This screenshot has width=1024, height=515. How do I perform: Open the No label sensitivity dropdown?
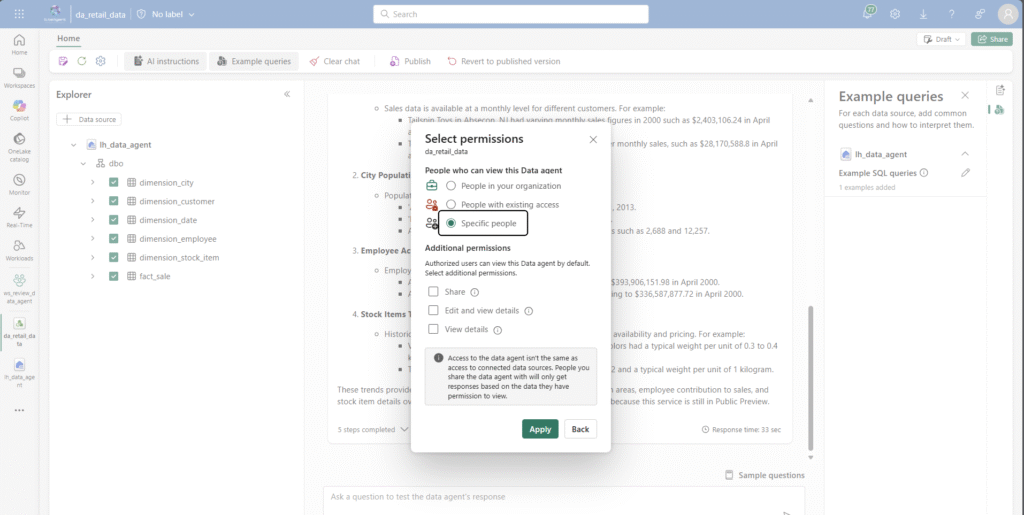coord(166,14)
